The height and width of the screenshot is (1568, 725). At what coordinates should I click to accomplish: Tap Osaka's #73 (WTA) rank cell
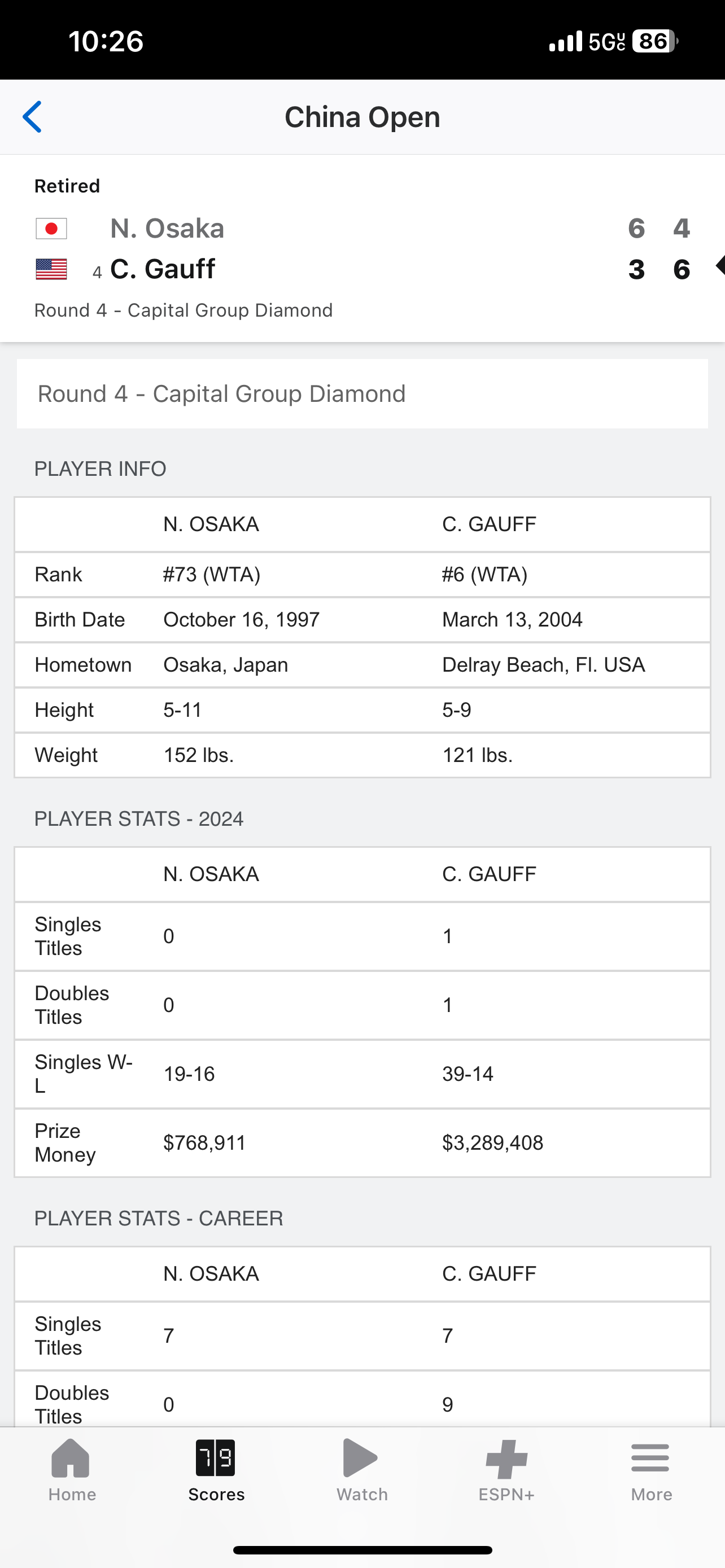click(212, 575)
